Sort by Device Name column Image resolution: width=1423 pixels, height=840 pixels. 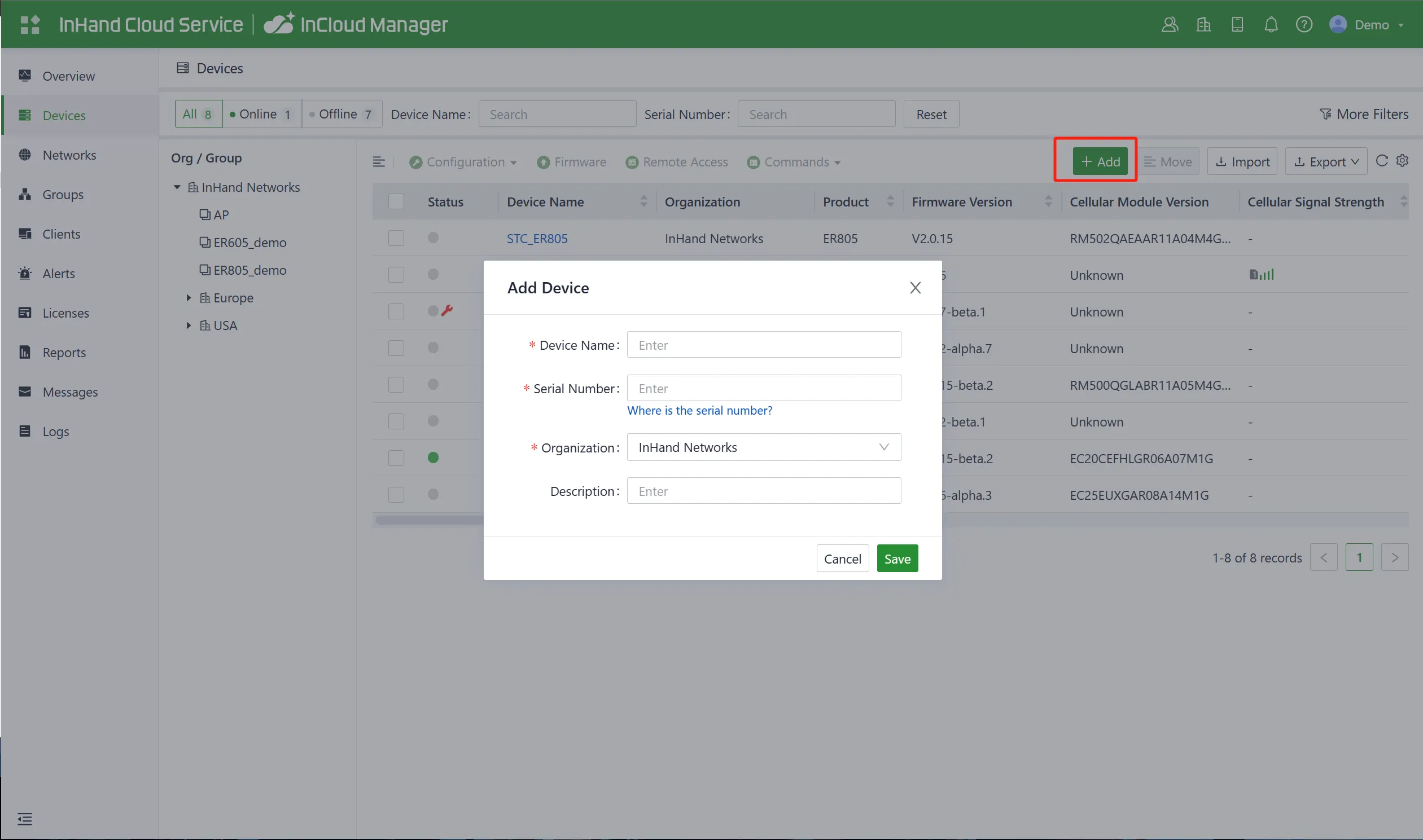(x=643, y=201)
